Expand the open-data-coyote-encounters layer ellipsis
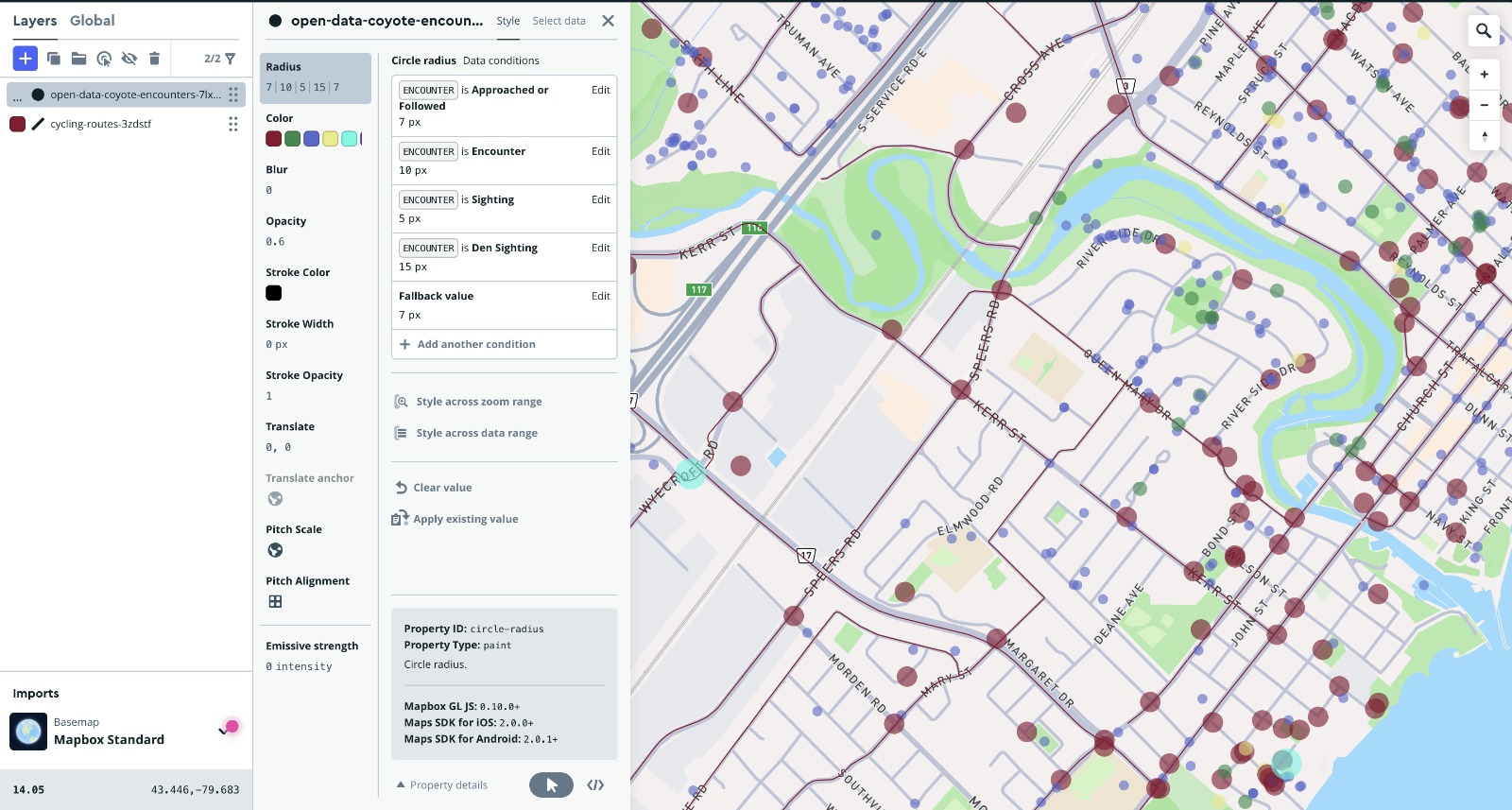The image size is (1512, 810). 17,95
